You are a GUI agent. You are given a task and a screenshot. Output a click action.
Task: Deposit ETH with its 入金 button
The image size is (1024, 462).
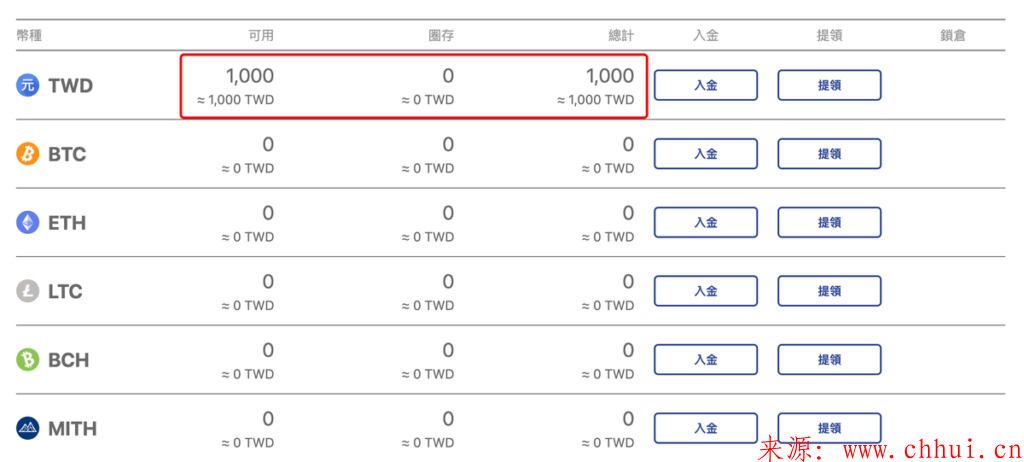(706, 222)
